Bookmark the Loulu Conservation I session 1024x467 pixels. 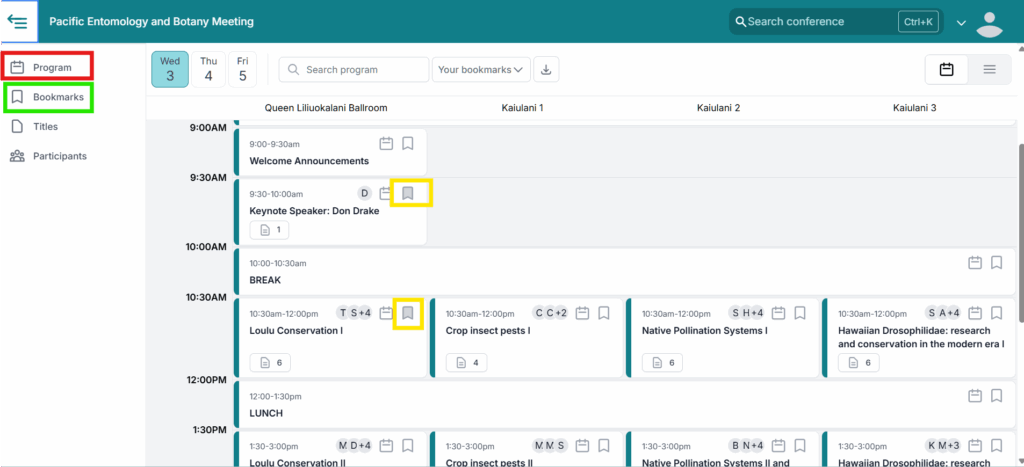(x=408, y=313)
